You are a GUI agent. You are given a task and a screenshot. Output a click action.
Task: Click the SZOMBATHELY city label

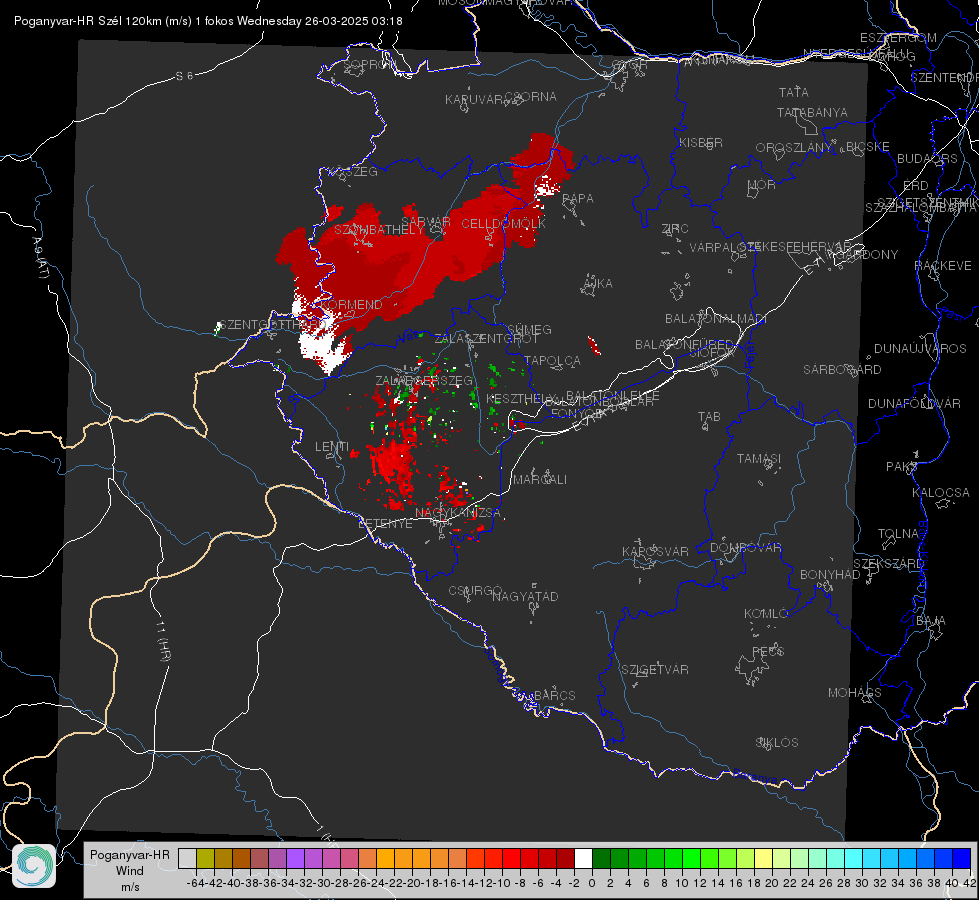[x=379, y=230]
